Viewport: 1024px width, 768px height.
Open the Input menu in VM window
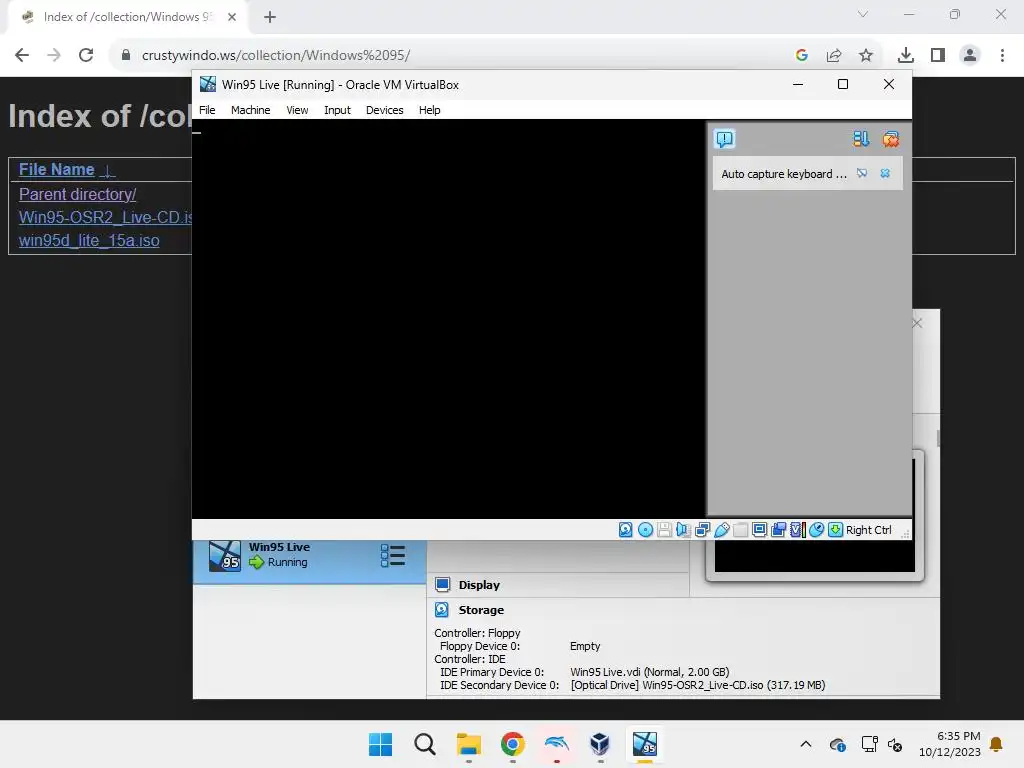click(337, 110)
